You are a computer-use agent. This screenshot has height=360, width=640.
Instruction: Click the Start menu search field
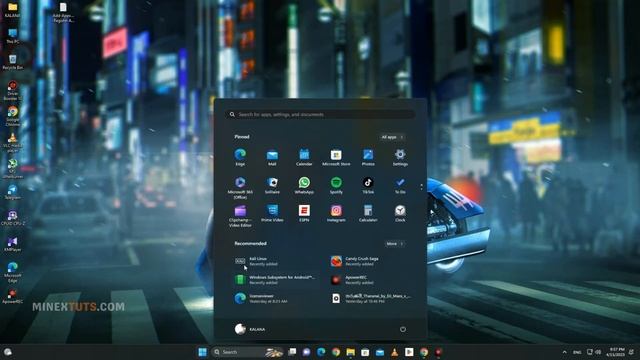[x=320, y=115]
